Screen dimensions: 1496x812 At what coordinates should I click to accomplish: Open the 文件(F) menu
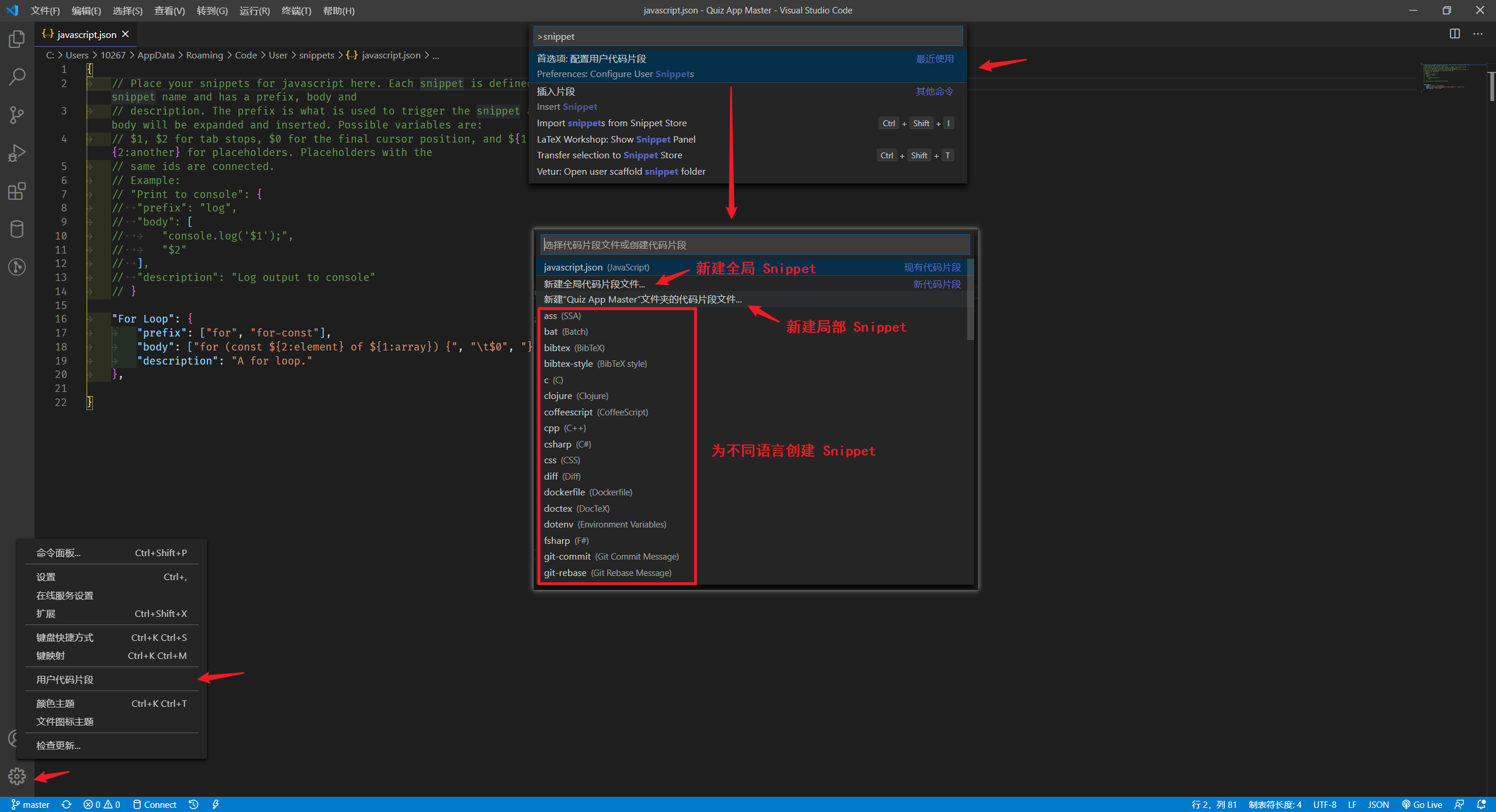(46, 11)
